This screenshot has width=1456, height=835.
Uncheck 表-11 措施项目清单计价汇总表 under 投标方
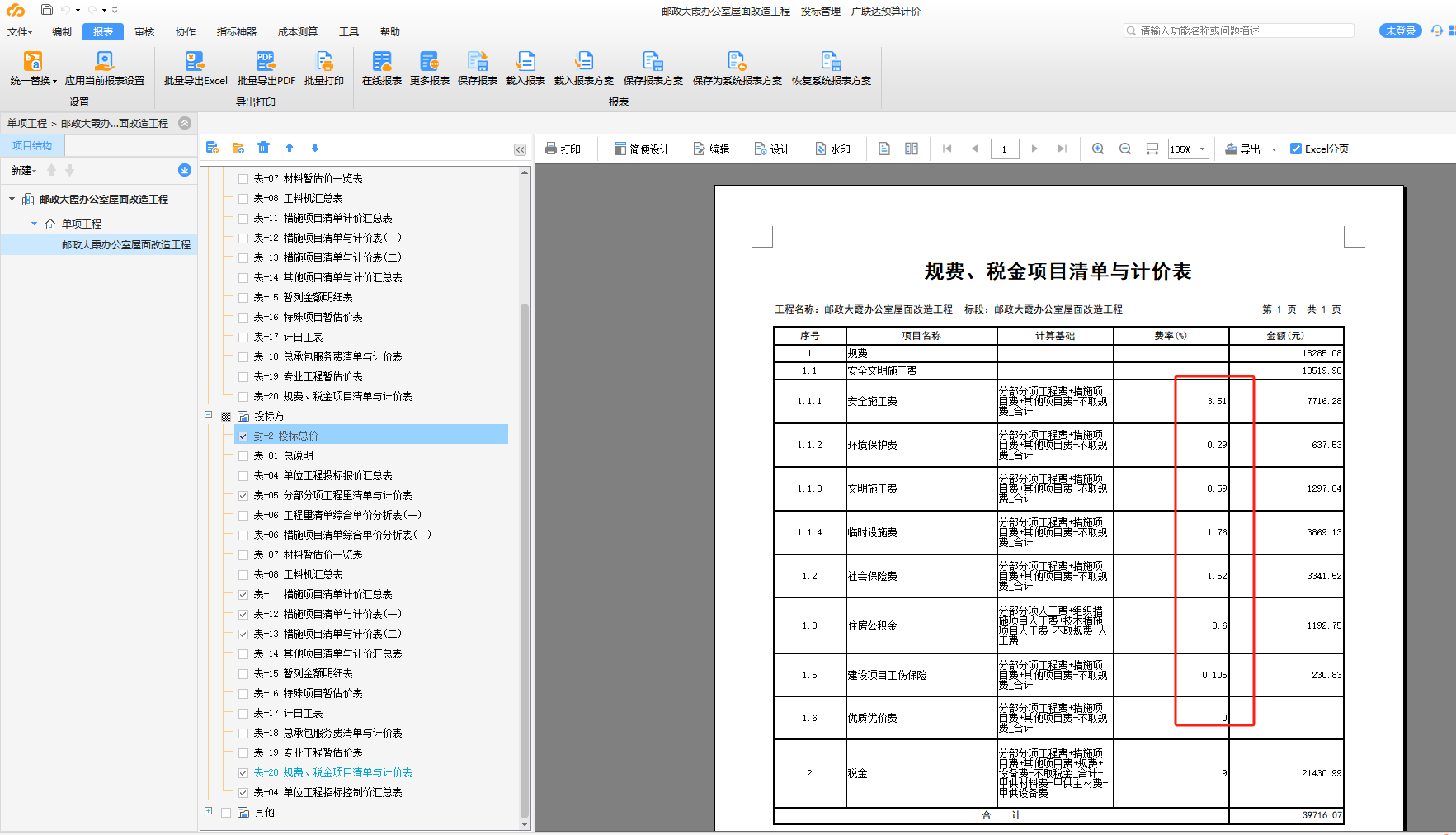(243, 594)
